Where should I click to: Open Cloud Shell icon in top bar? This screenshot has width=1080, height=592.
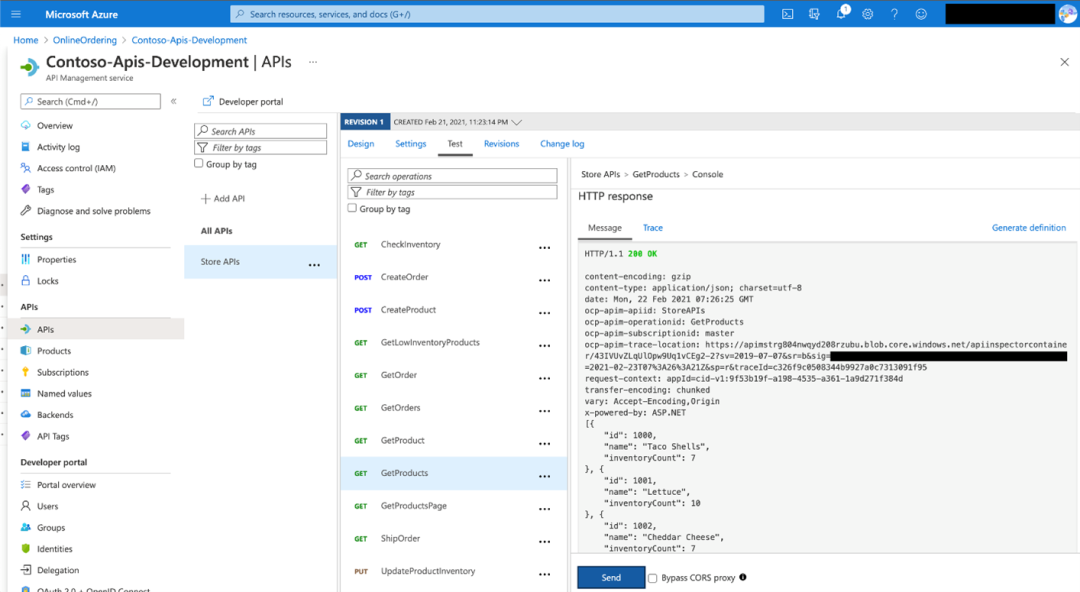tap(787, 14)
